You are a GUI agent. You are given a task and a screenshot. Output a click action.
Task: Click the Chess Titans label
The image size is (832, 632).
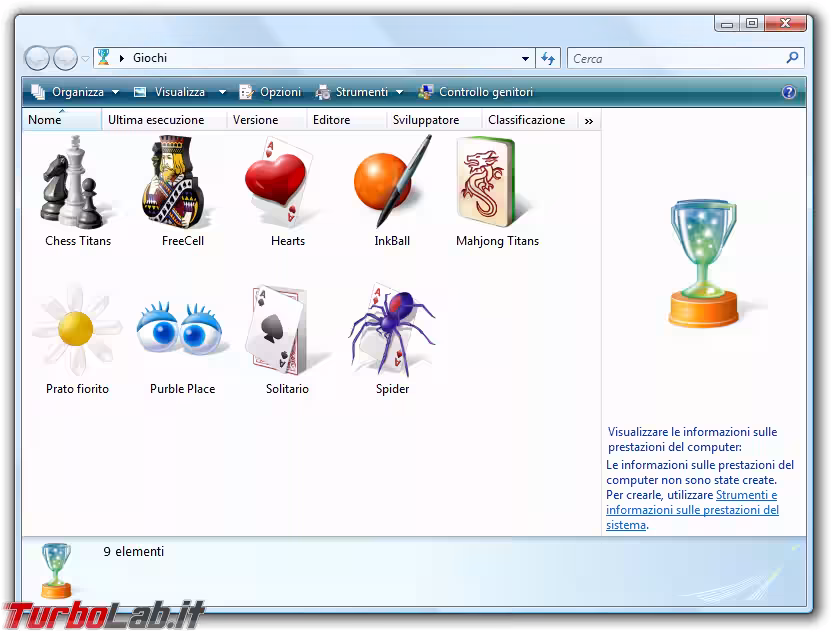click(78, 241)
